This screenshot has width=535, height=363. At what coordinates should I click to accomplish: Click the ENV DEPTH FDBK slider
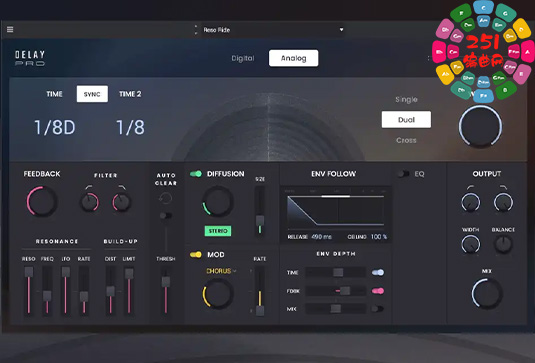[335, 291]
